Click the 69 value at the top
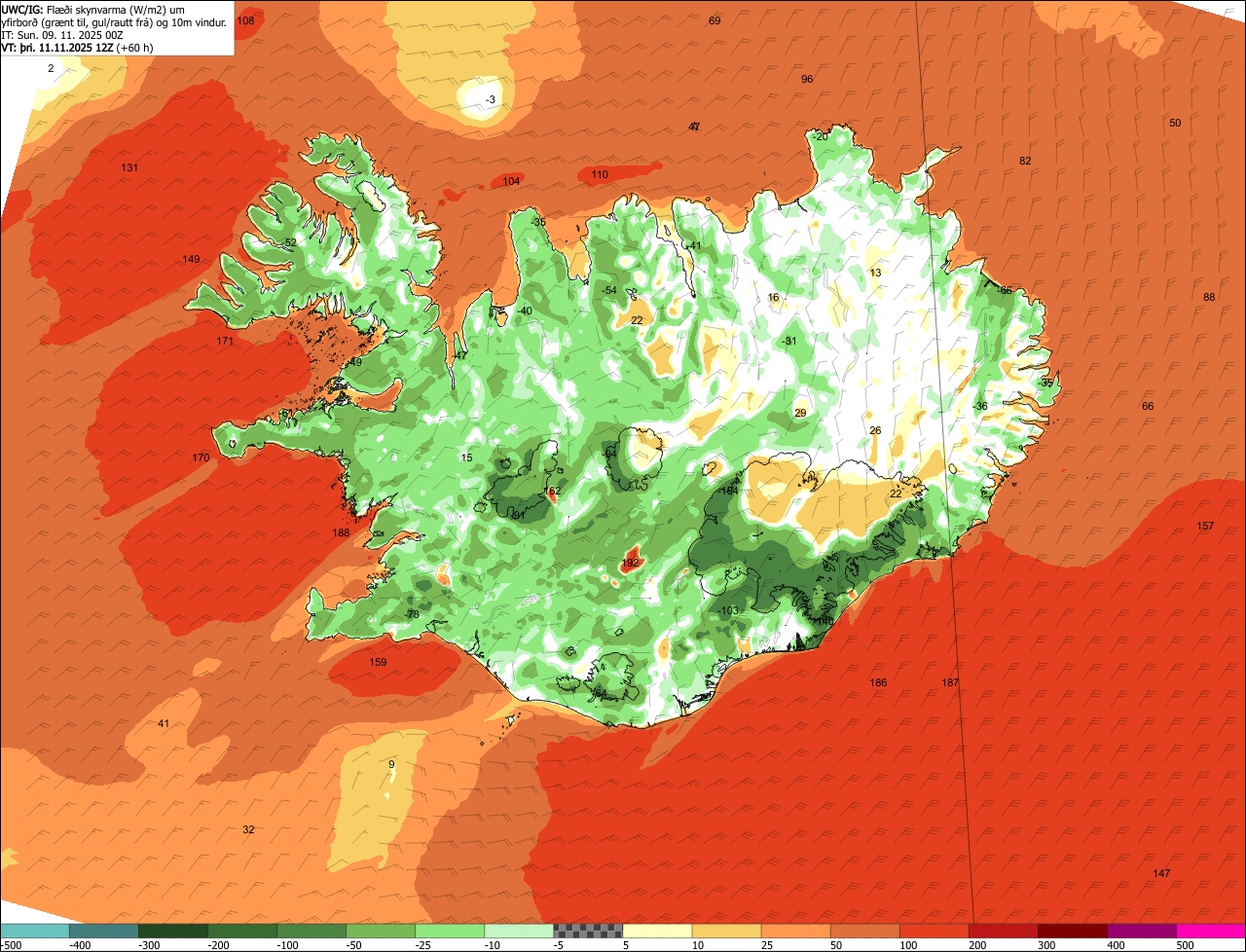 click(715, 20)
